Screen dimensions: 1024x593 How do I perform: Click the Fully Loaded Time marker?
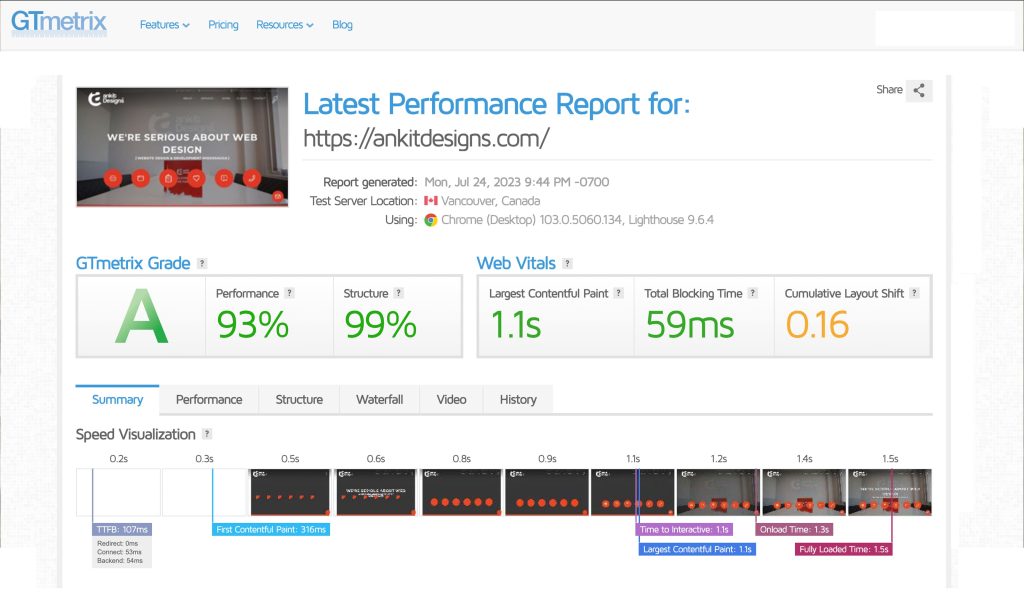pos(843,549)
